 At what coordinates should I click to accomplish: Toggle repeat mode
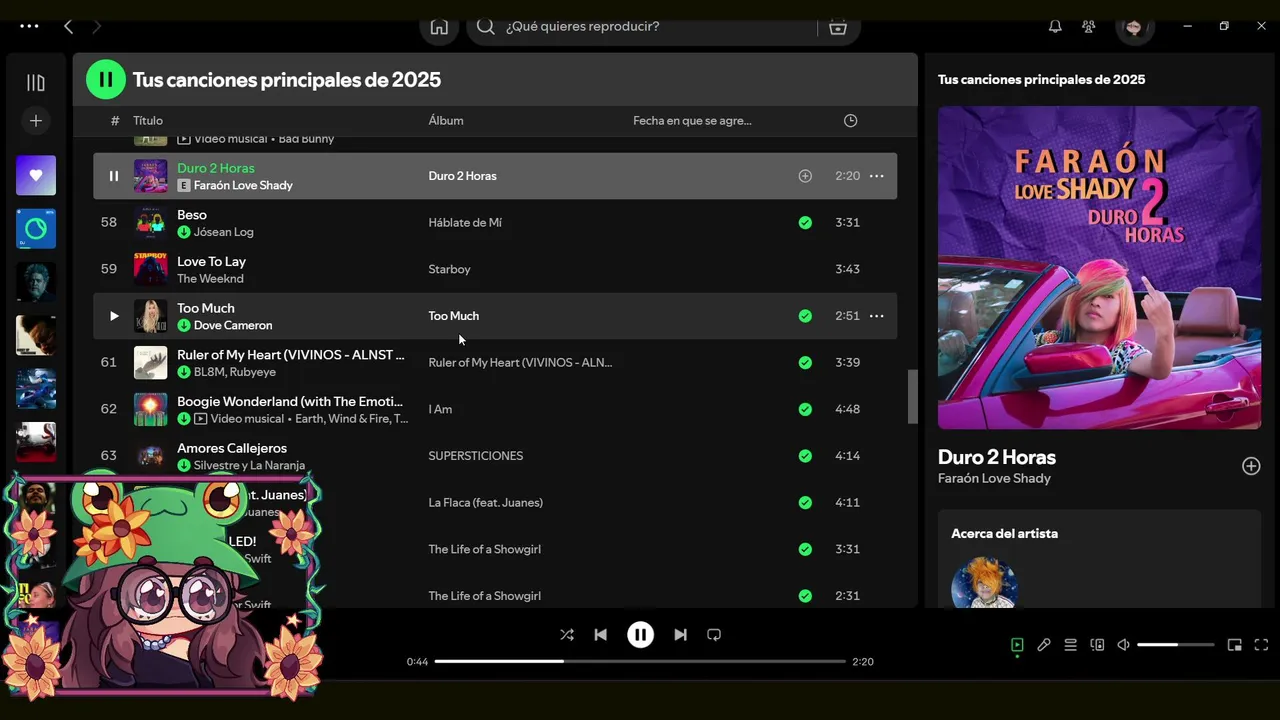click(x=714, y=635)
